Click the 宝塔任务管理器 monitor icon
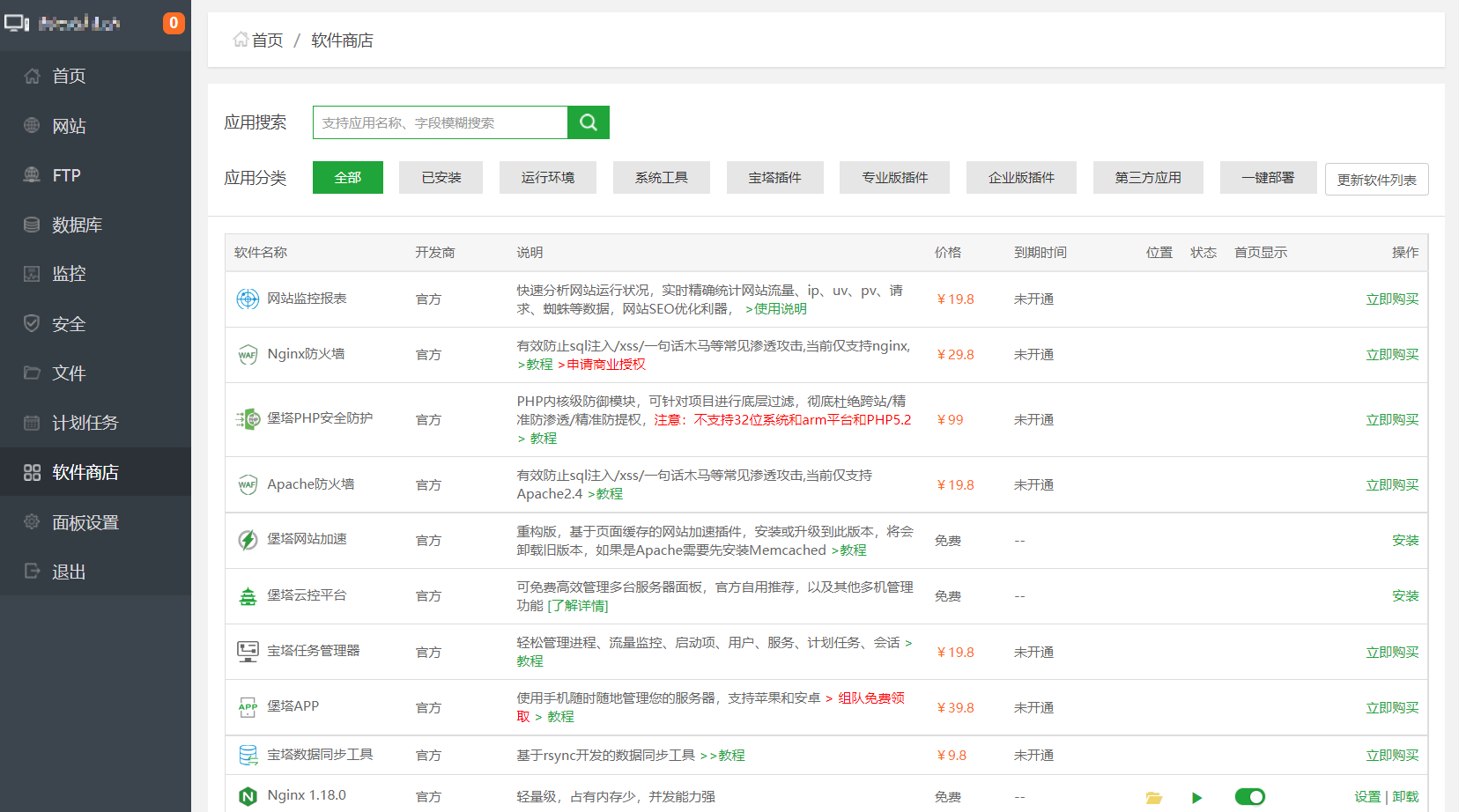The width and height of the screenshot is (1459, 812). [x=248, y=652]
